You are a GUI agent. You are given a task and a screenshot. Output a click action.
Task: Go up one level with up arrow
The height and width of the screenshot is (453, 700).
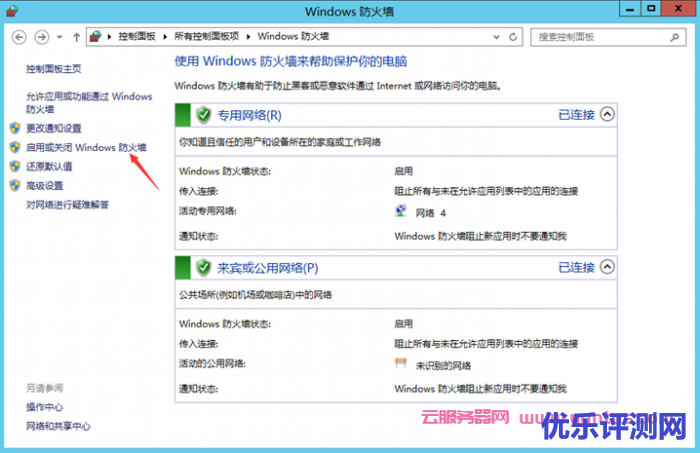(x=76, y=37)
